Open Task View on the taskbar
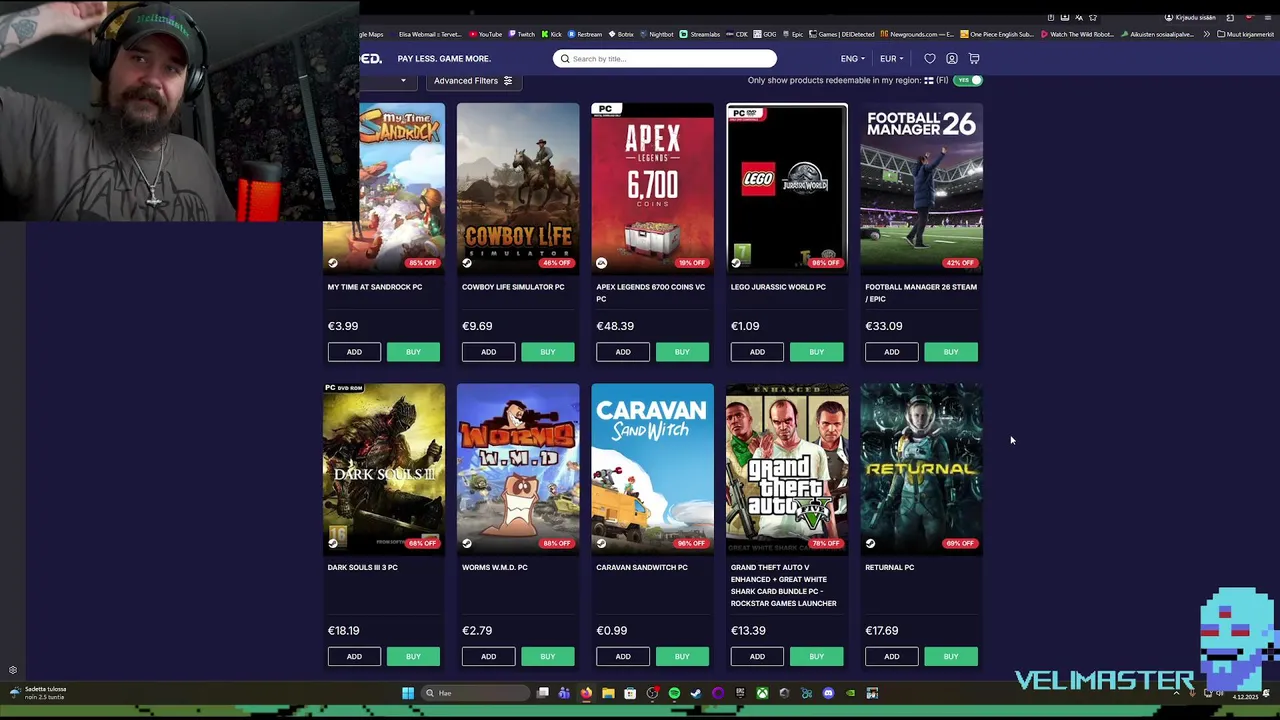This screenshot has height=720, width=1280. point(542,693)
